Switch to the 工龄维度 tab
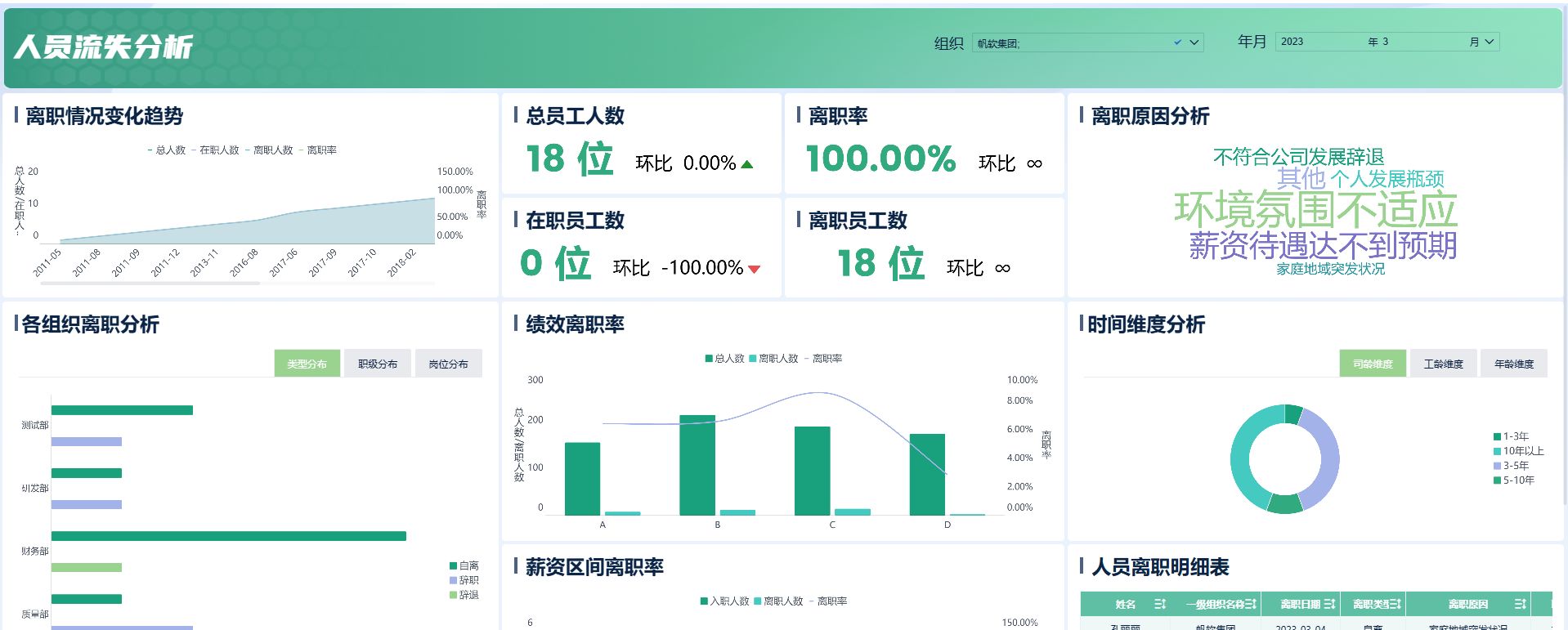This screenshot has width=1568, height=630. (x=1444, y=364)
